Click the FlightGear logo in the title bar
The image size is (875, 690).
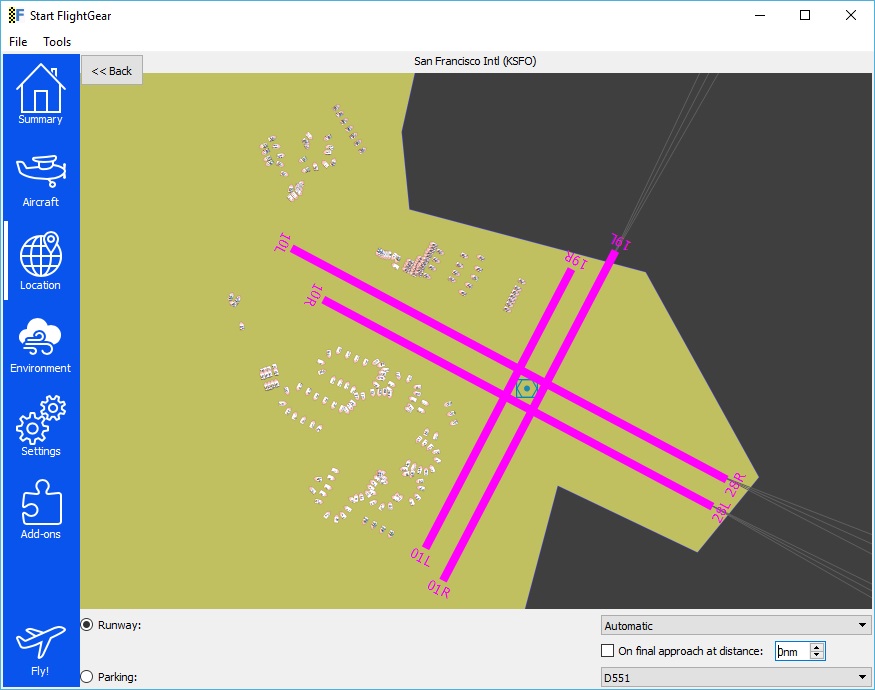(16, 15)
